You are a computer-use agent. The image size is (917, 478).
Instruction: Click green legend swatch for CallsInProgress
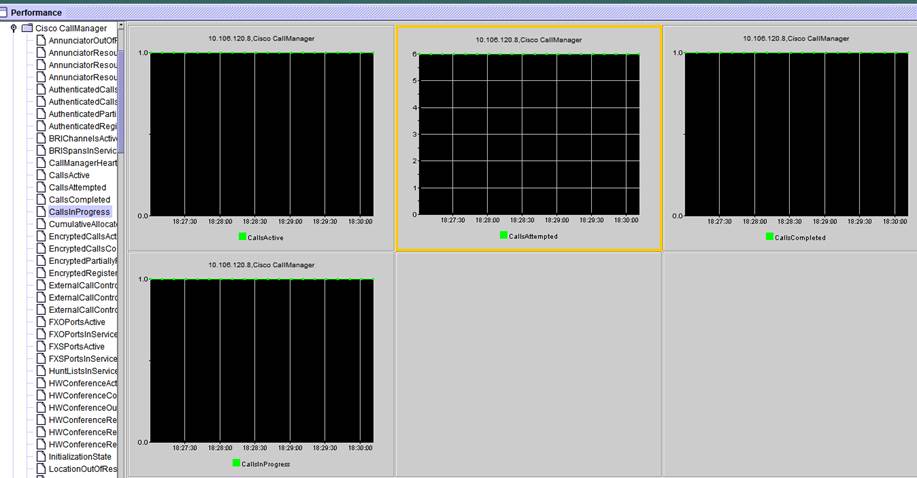[236, 463]
